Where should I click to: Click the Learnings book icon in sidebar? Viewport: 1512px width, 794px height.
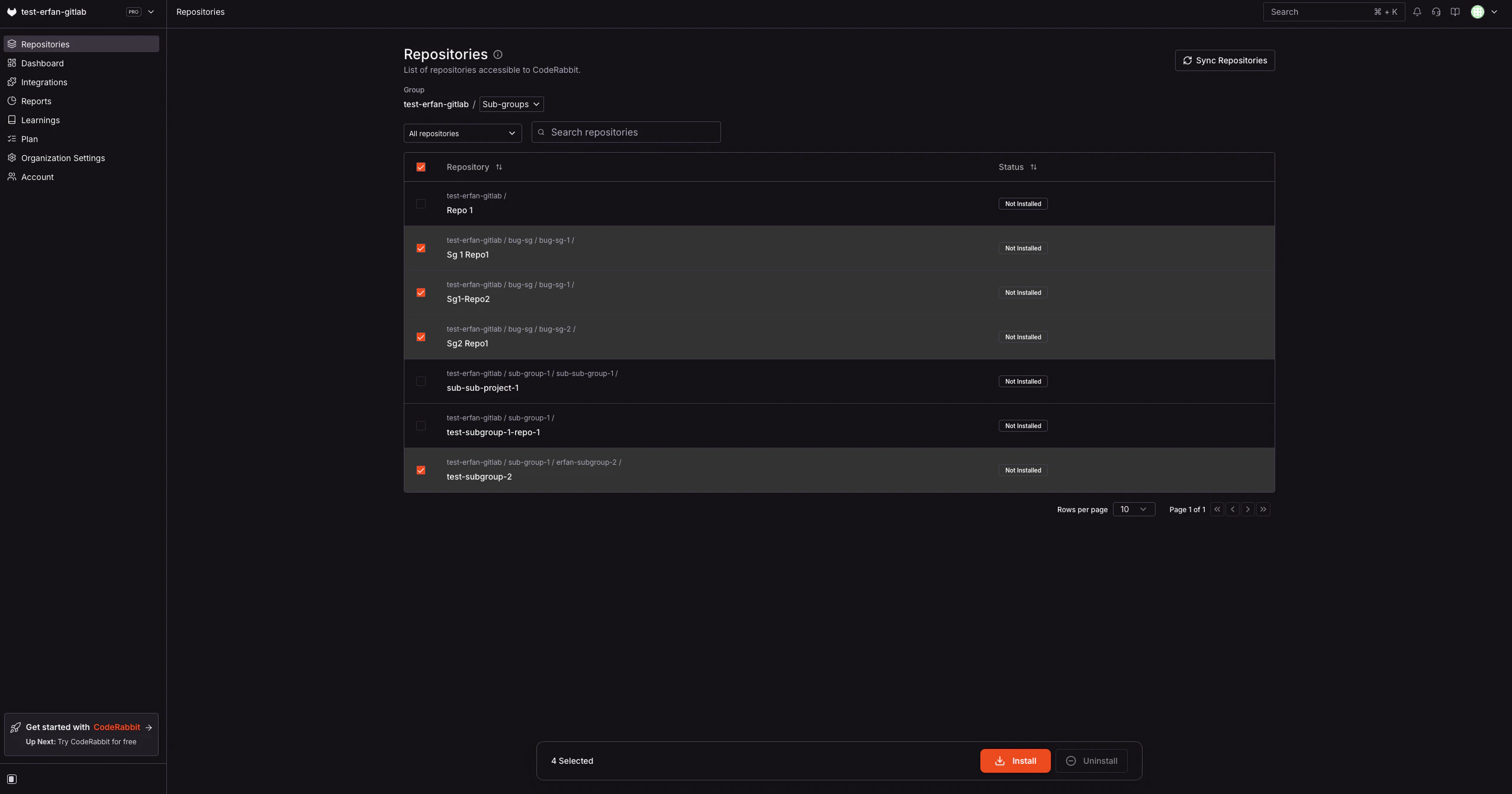point(12,120)
